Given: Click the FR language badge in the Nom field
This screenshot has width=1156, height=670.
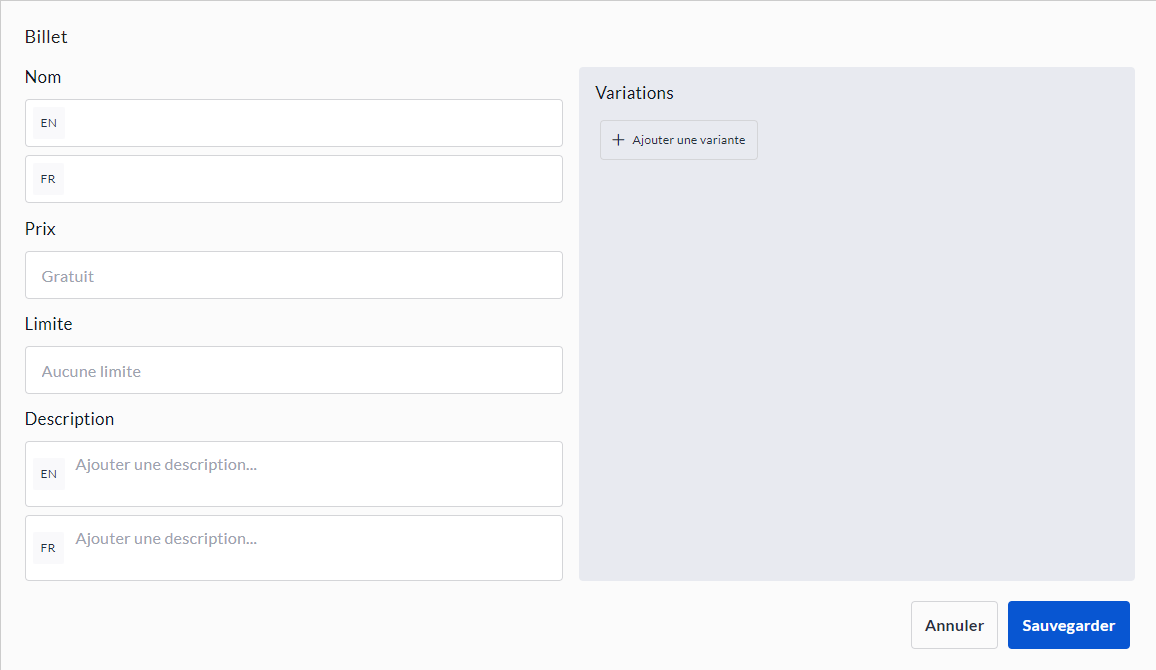Looking at the screenshot, I should tap(48, 179).
